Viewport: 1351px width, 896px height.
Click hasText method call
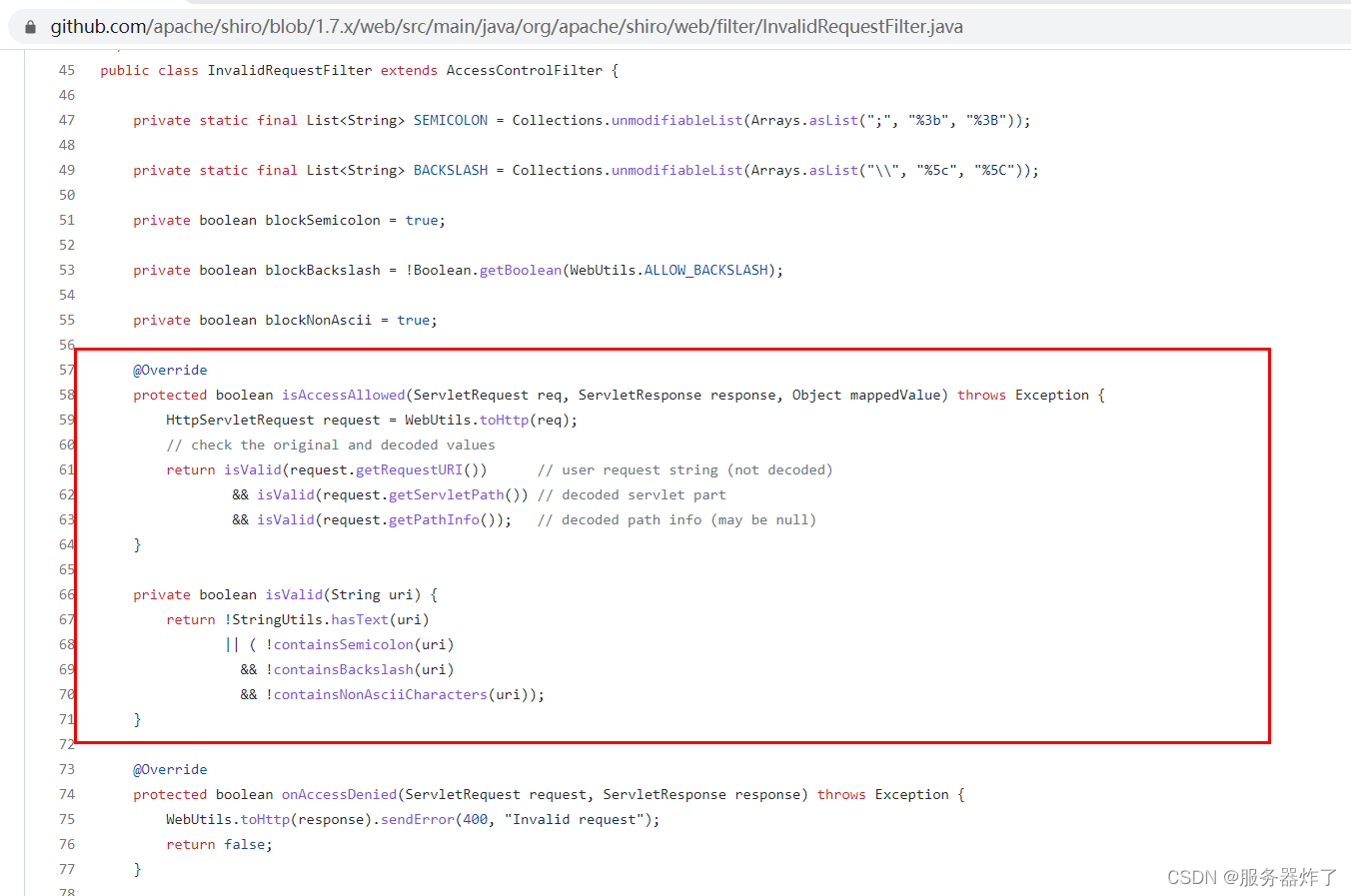click(x=360, y=619)
